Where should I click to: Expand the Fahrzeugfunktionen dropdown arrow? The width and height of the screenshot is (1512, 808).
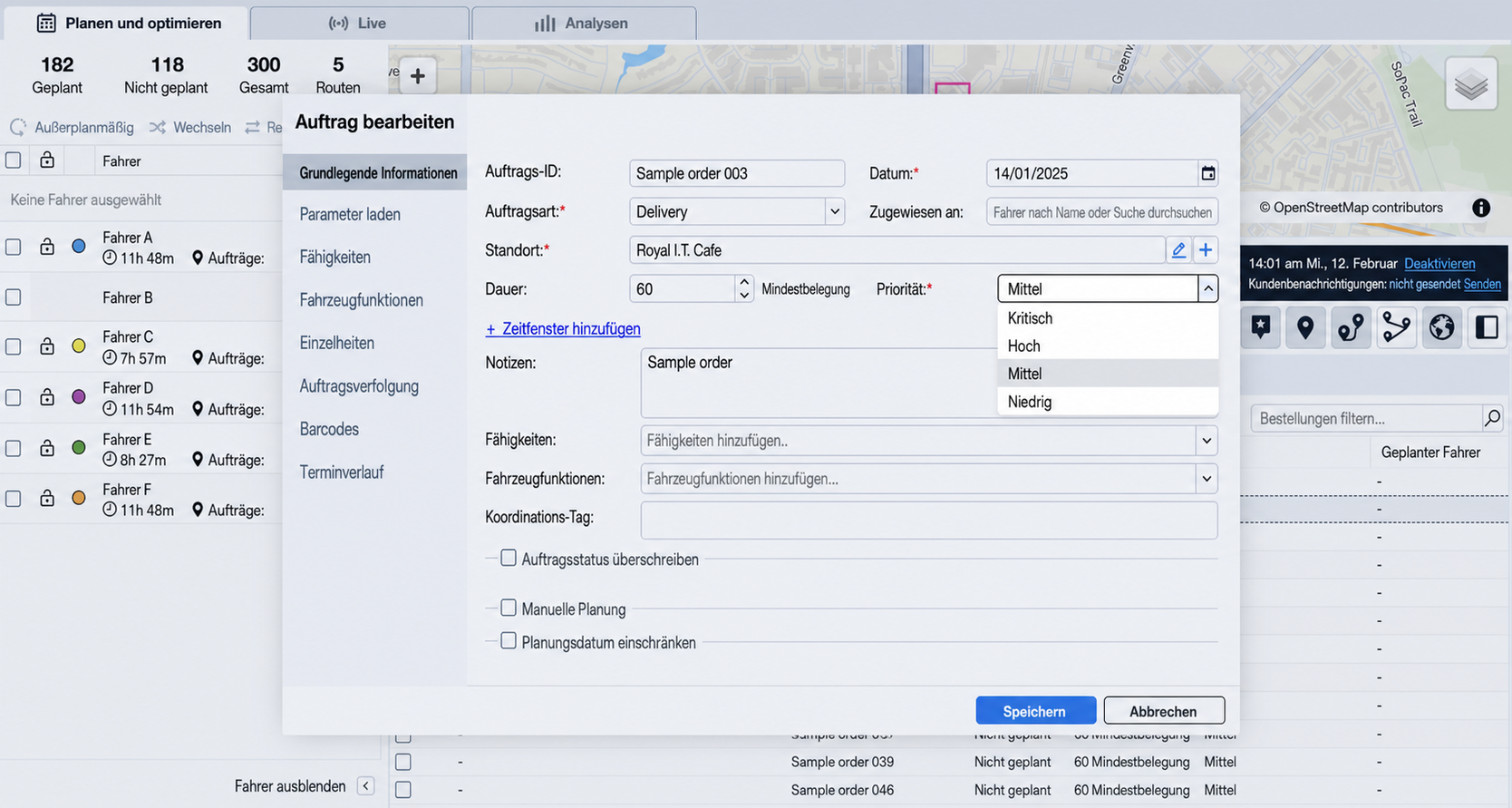pos(1207,479)
